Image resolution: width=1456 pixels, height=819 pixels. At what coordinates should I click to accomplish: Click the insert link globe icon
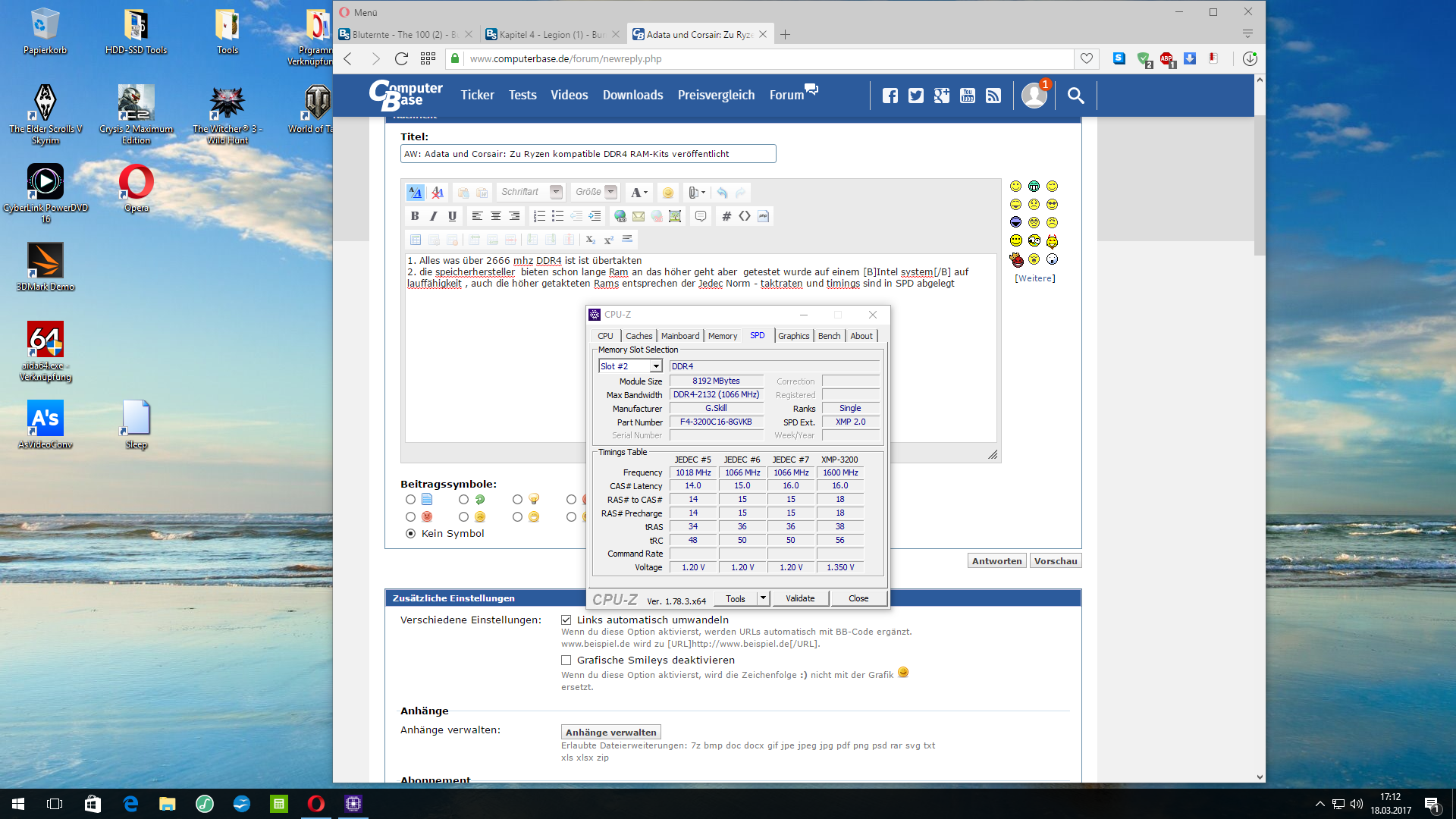[620, 216]
